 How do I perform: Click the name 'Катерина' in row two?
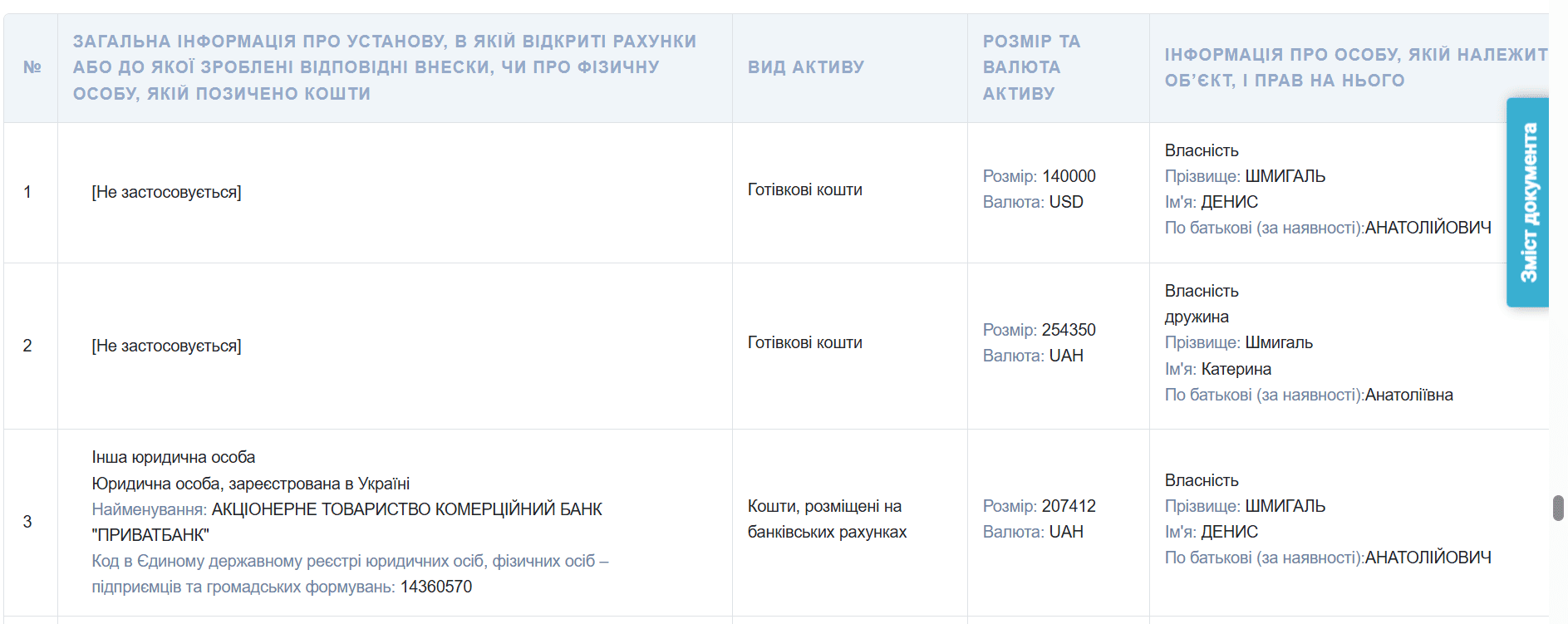[1236, 369]
